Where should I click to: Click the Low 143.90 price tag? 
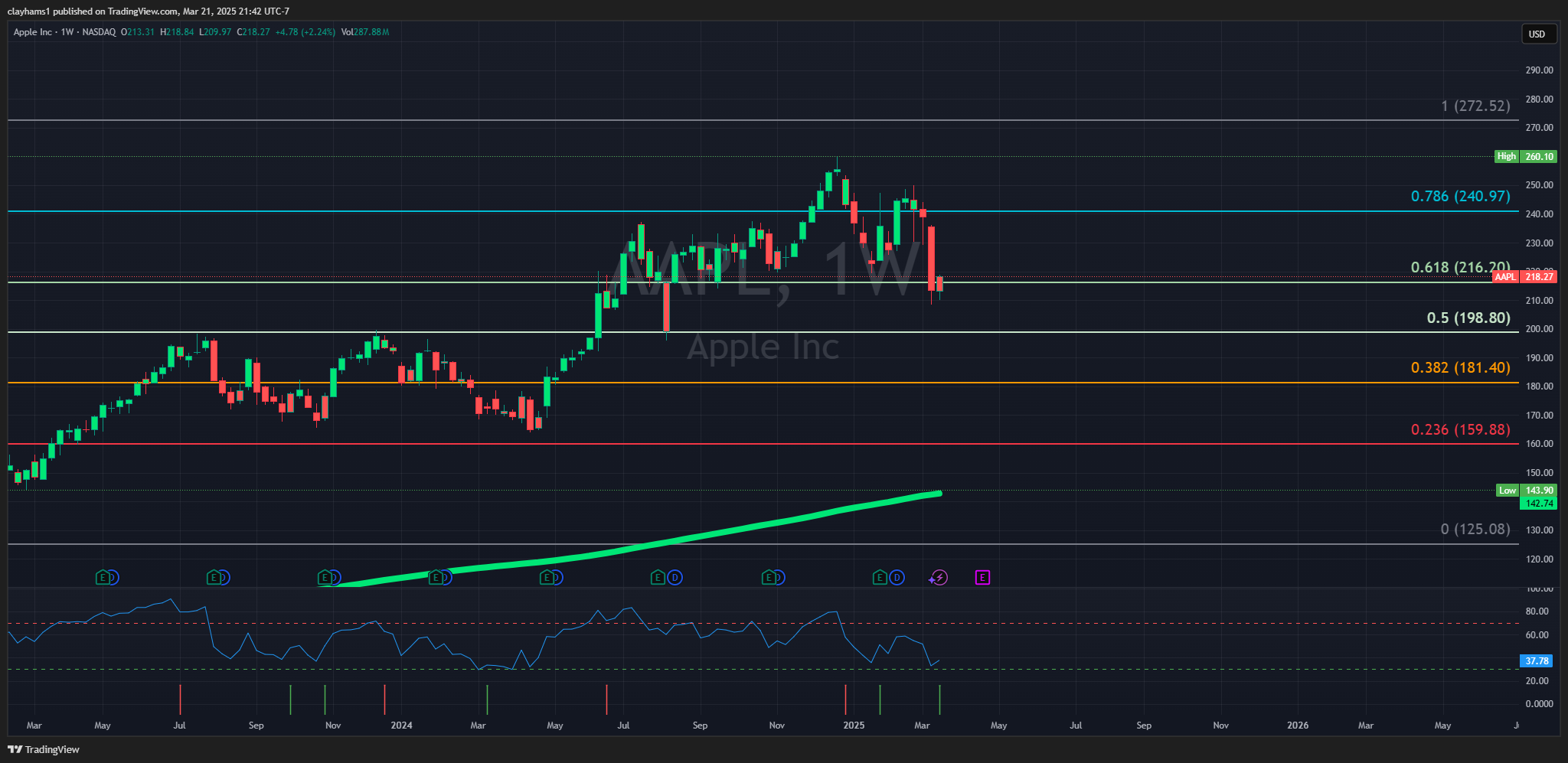[x=1527, y=491]
